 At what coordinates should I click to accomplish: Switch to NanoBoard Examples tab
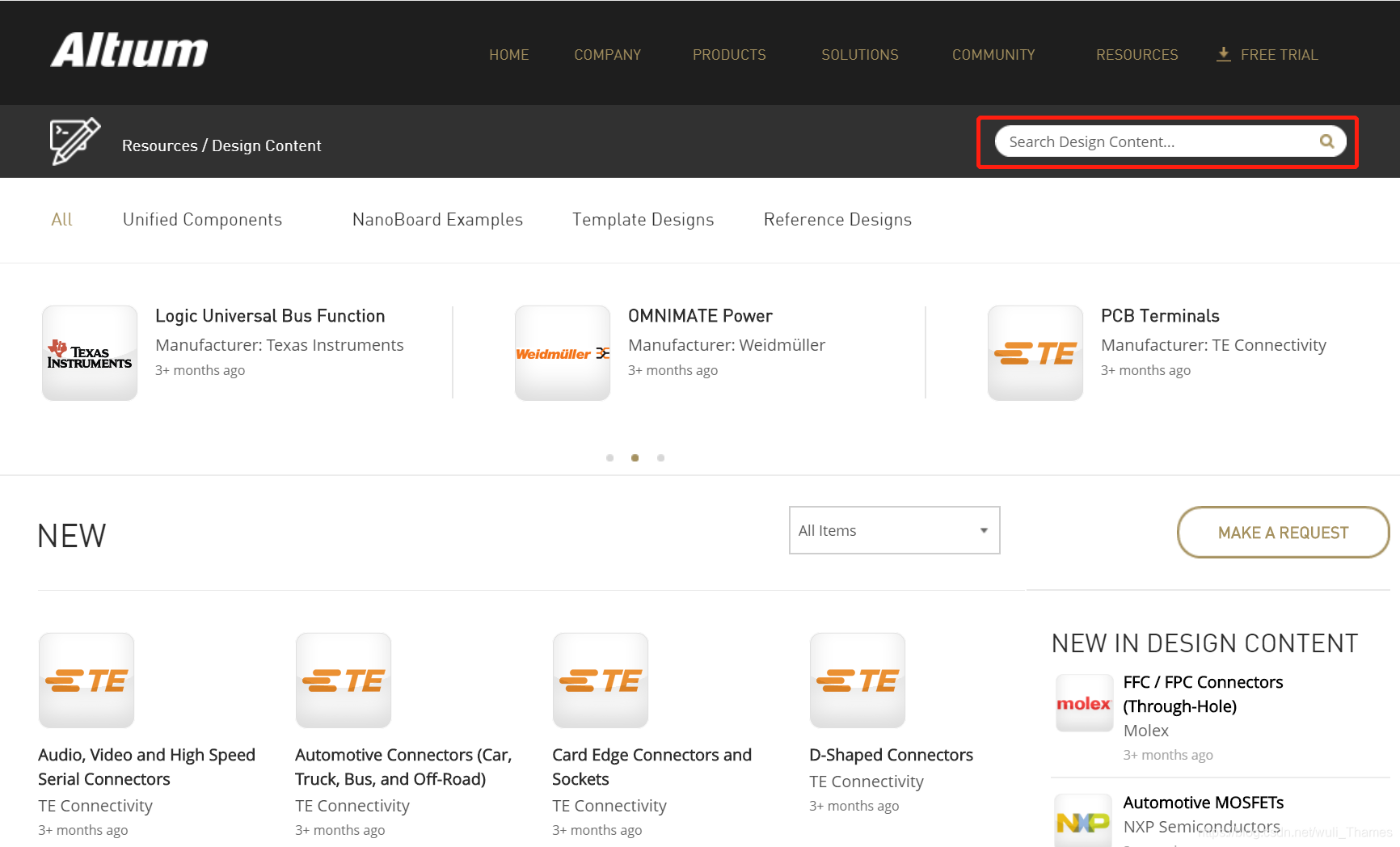437,220
